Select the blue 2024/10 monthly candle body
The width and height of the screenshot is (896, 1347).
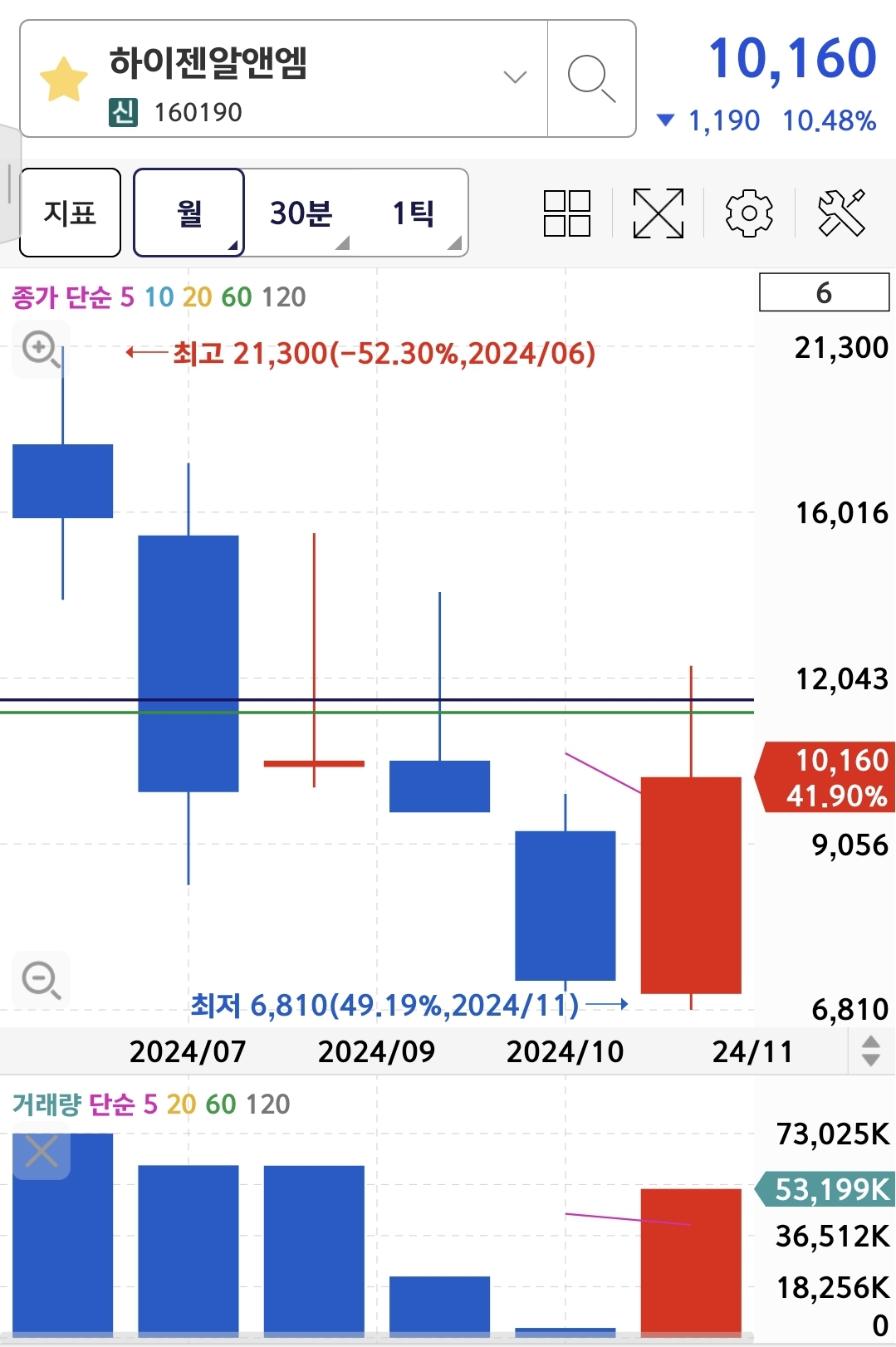tap(566, 905)
